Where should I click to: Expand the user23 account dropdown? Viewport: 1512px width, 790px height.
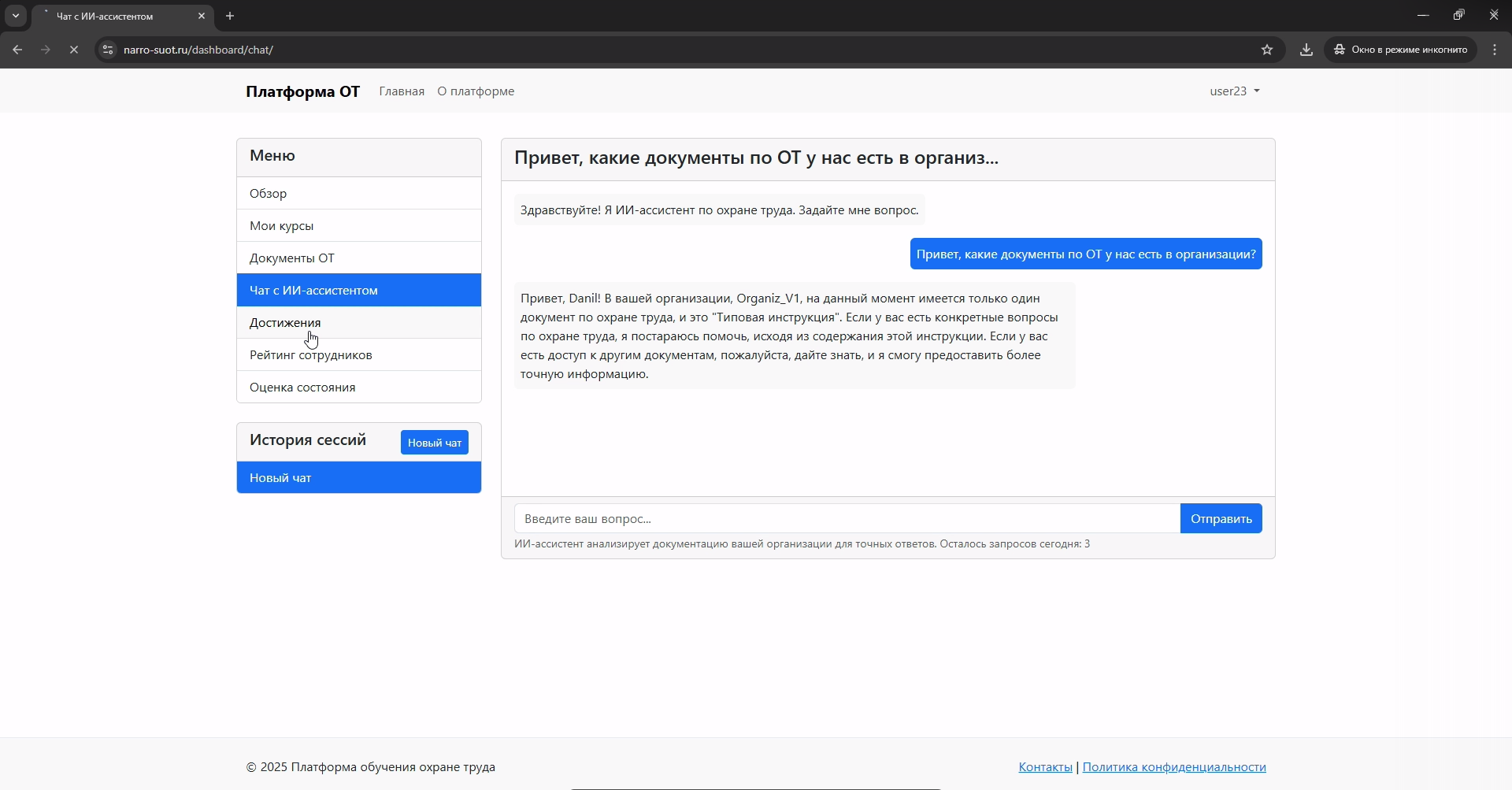(x=1233, y=91)
